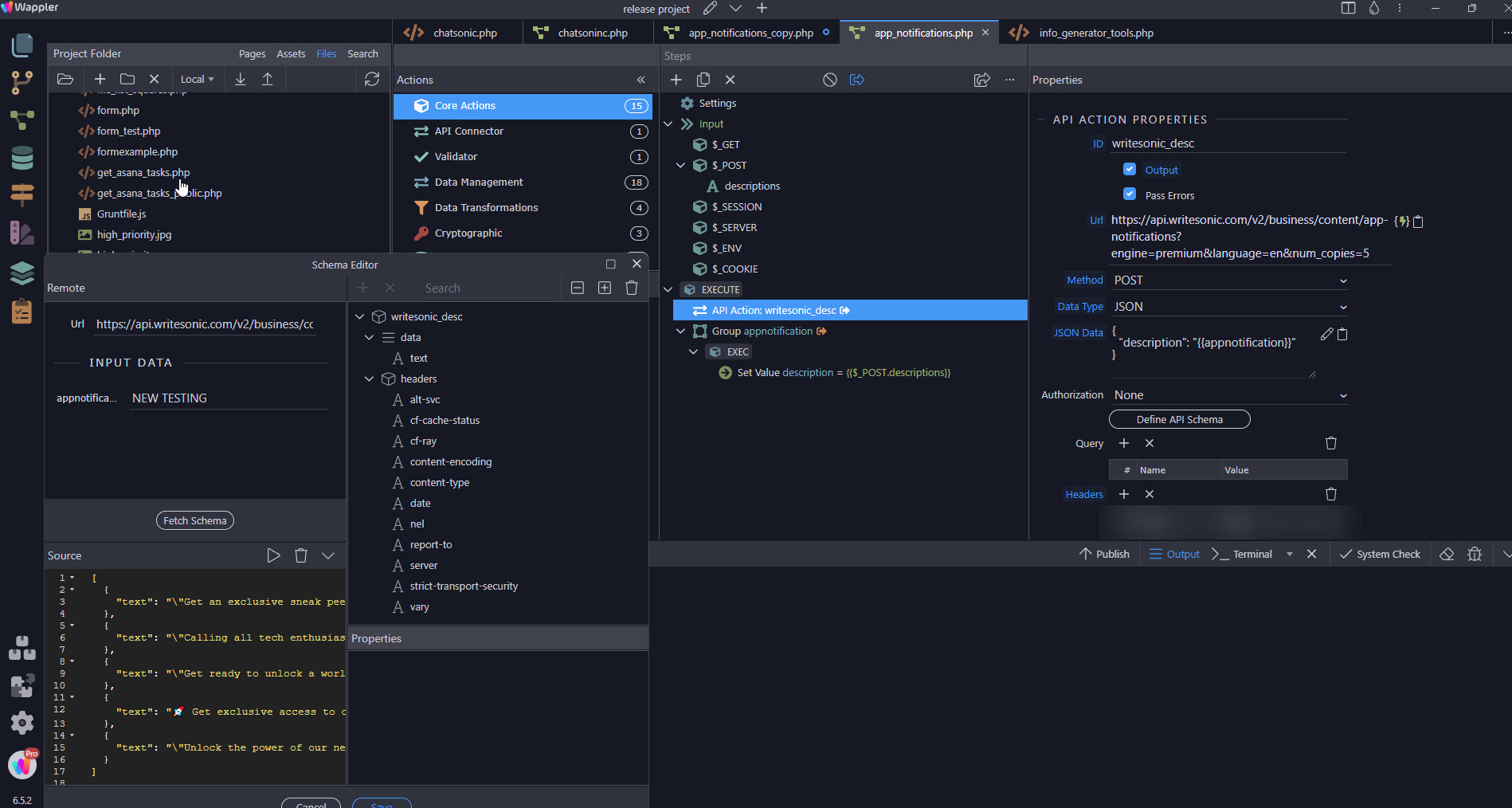
Task: Select API Connector action group
Action: tap(523, 131)
